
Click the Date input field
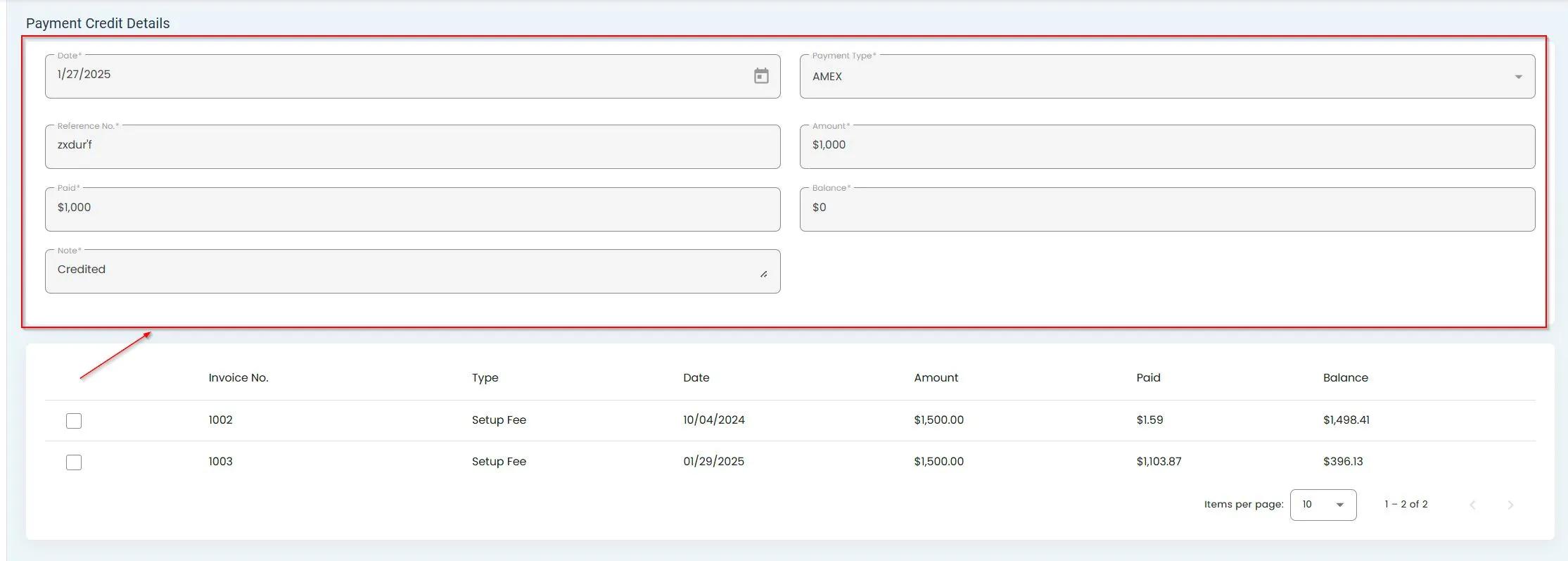point(394,76)
